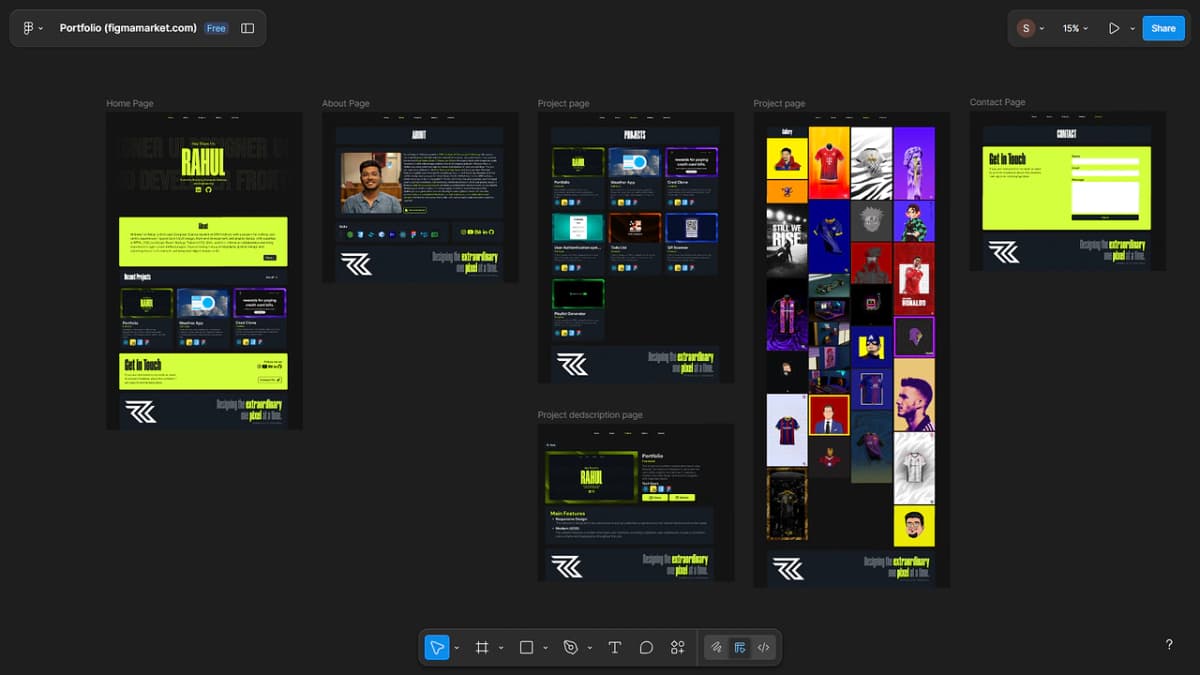The height and width of the screenshot is (675, 1200).
Task: Select the Home Page frame label
Action: 130,104
